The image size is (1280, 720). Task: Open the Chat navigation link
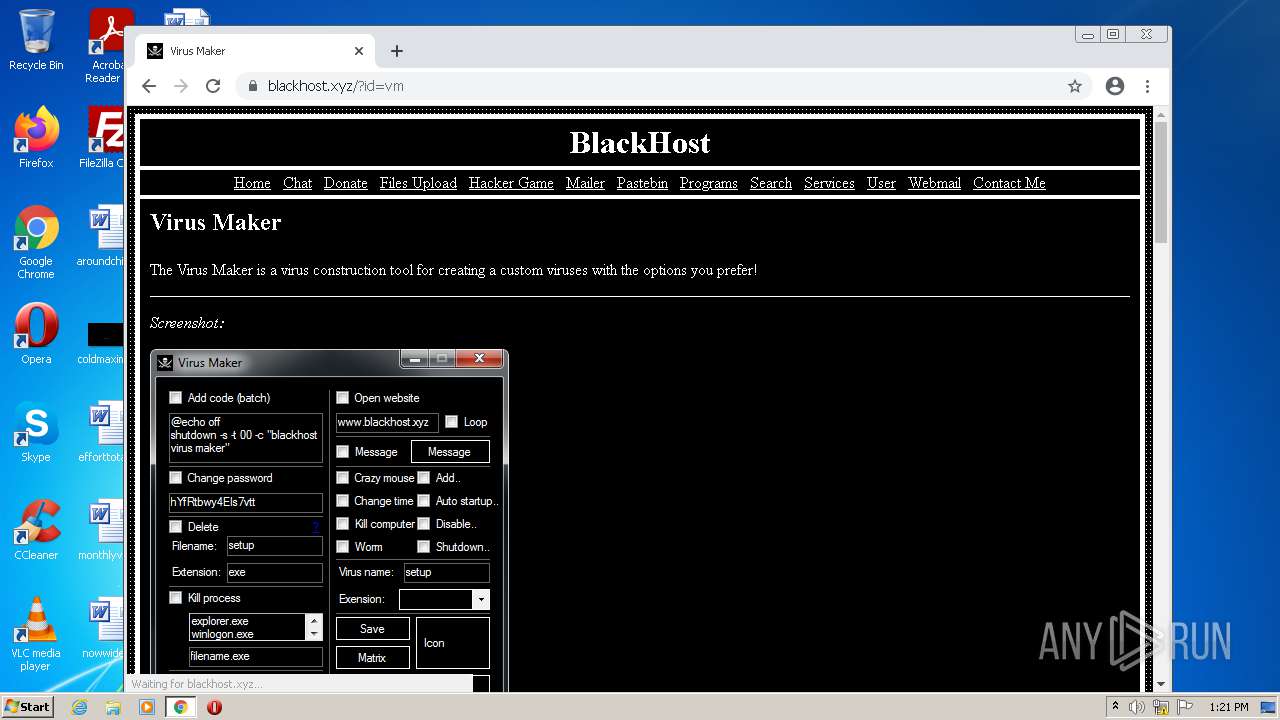297,183
